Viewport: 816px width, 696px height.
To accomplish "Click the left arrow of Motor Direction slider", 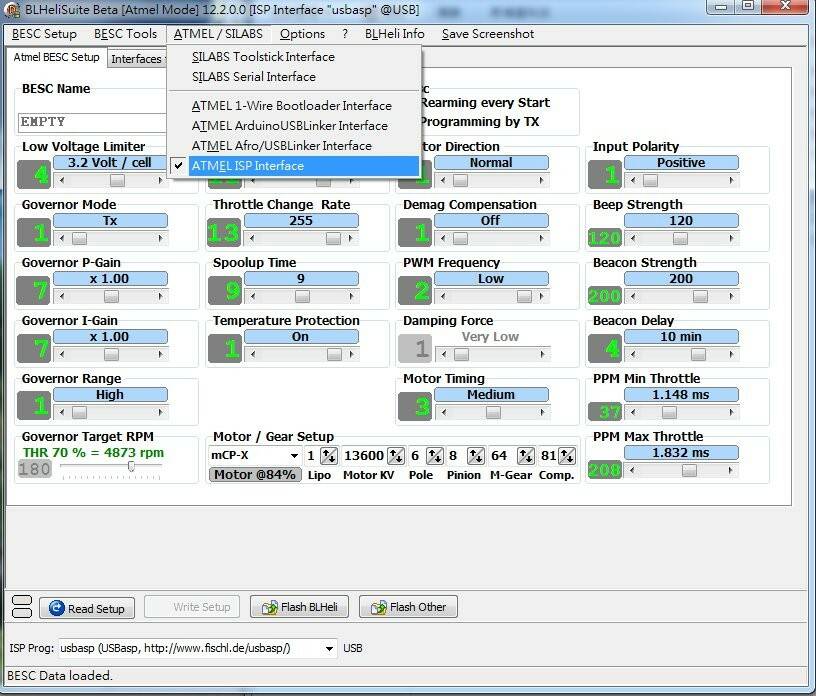I will click(443, 181).
